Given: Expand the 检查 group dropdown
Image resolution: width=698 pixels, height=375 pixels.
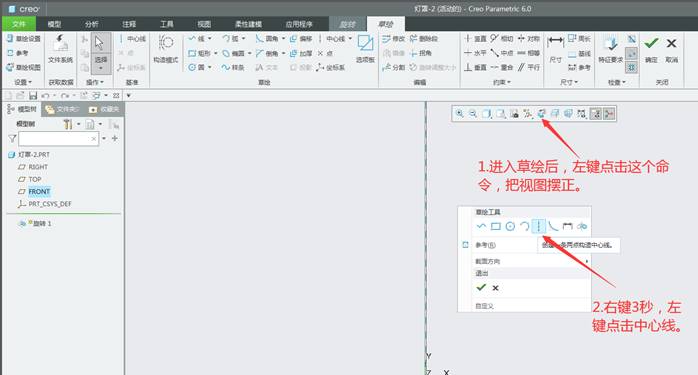Looking at the screenshot, I should [x=617, y=82].
